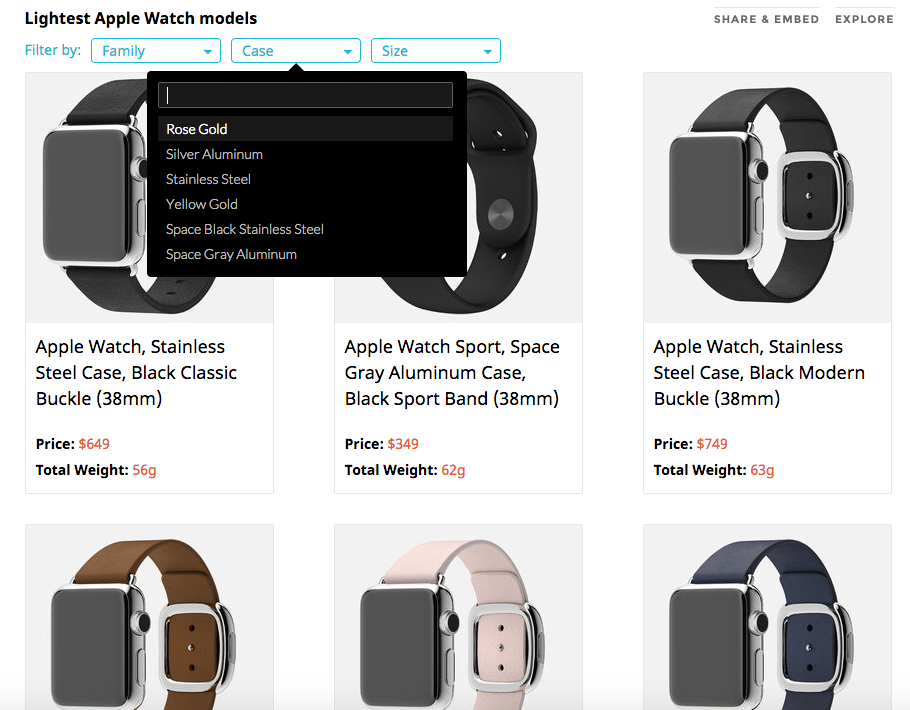Open Black Modern Buckle watch title
910x710 pixels.
(759, 372)
